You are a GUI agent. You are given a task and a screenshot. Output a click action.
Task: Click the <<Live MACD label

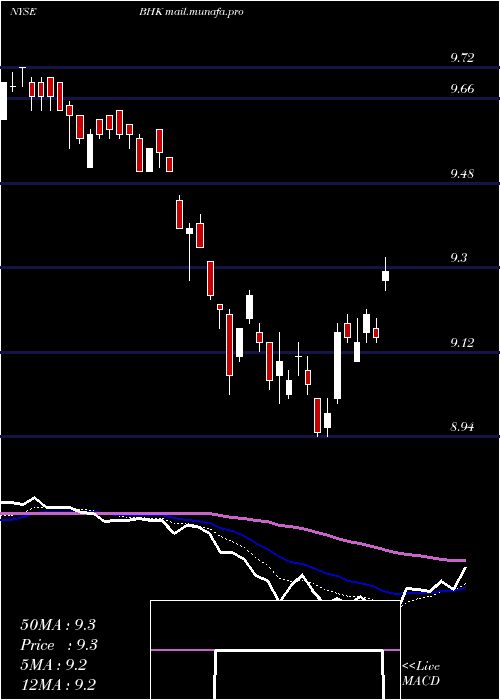(421, 673)
